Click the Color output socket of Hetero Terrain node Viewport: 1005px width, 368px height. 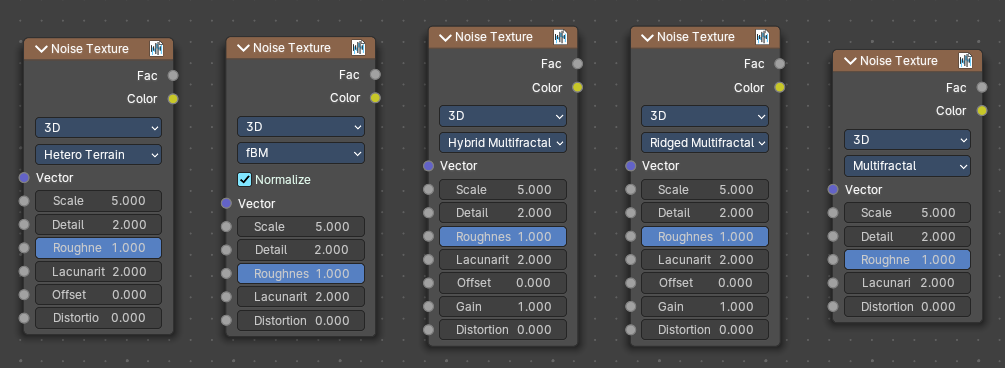(x=173, y=99)
